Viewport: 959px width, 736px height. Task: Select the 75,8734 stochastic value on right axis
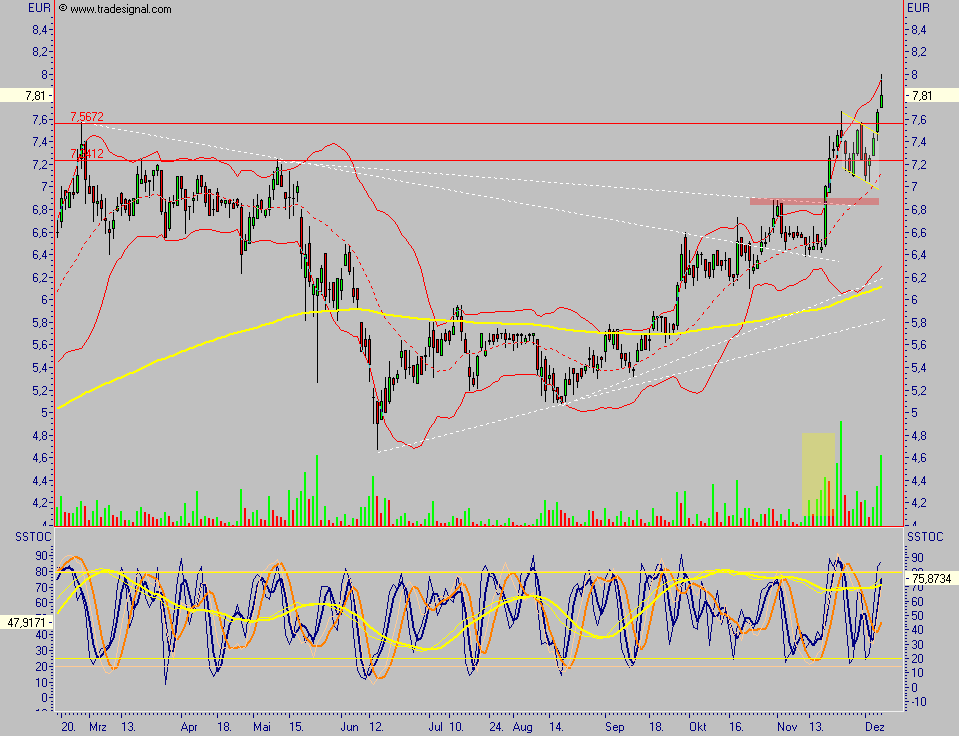tap(932, 577)
